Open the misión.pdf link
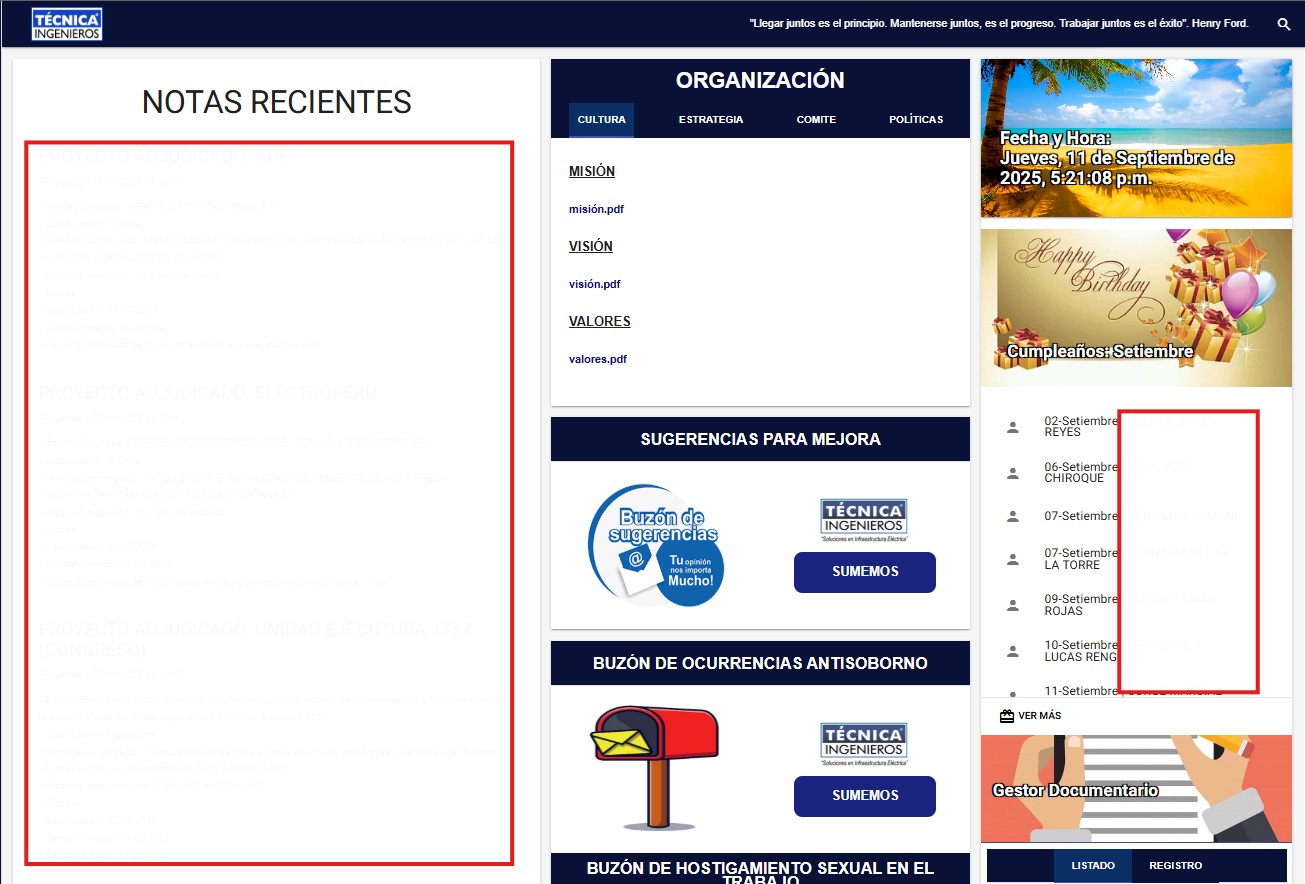 (x=596, y=210)
